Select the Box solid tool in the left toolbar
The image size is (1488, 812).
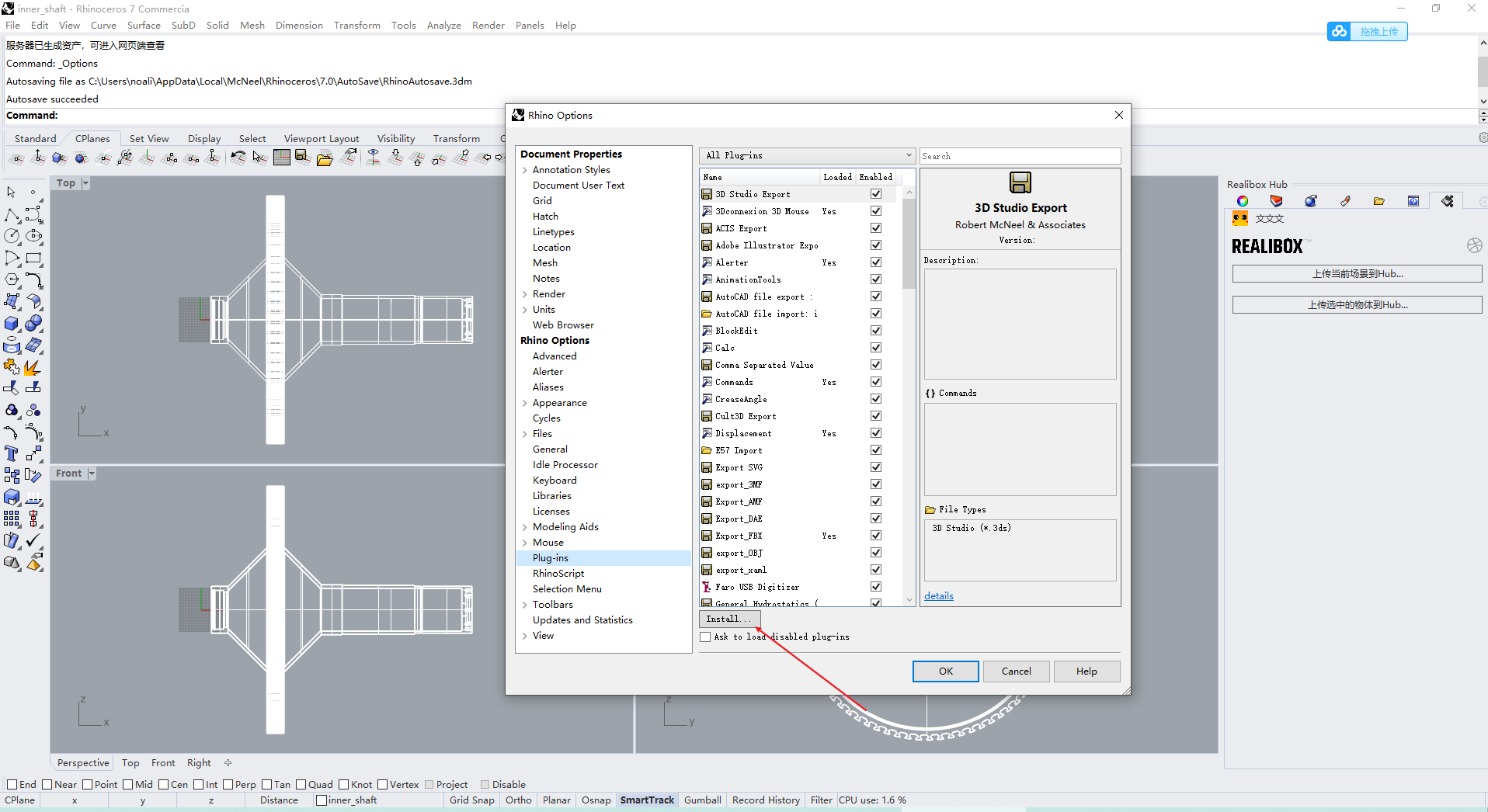click(x=12, y=324)
